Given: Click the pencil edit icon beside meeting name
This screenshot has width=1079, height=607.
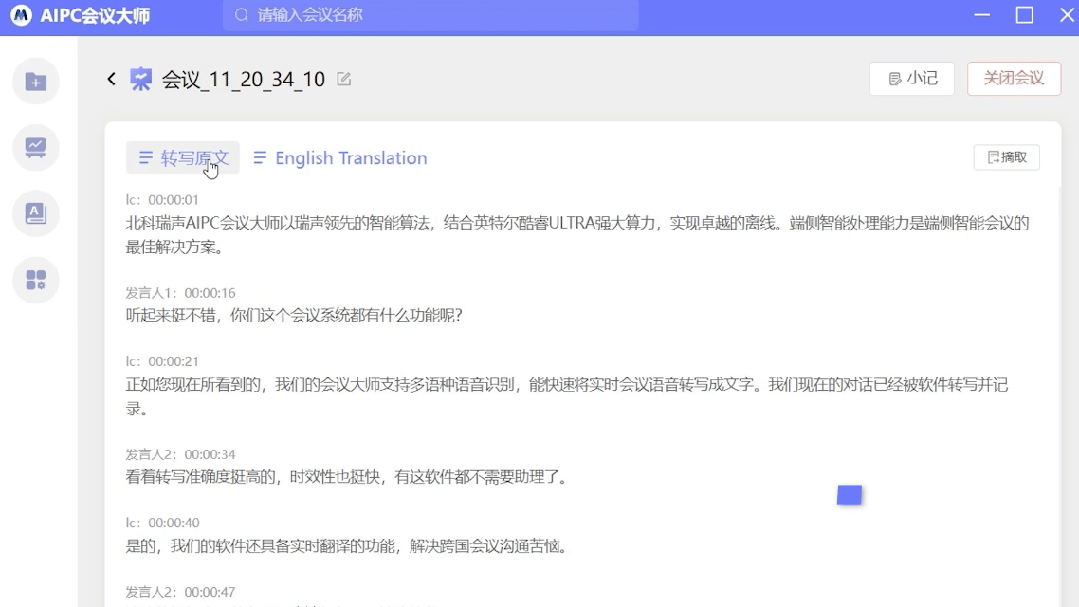Looking at the screenshot, I should coord(344,79).
